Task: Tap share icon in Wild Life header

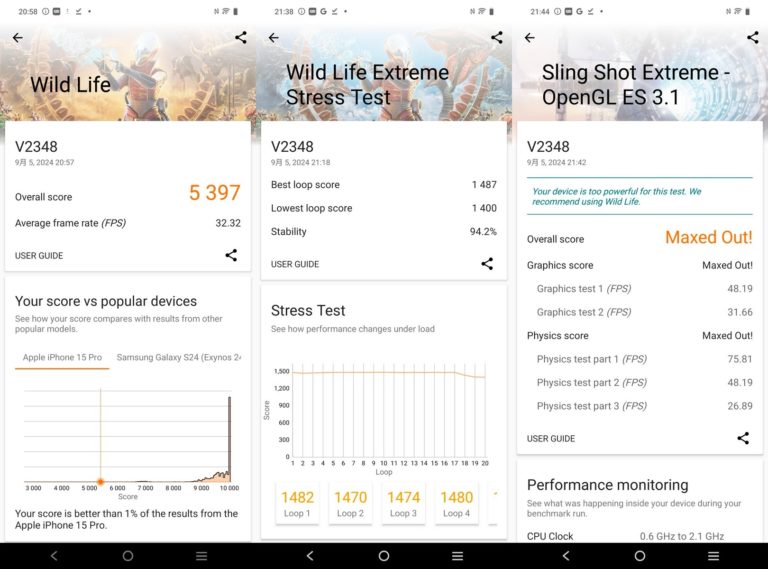Action: [241, 38]
